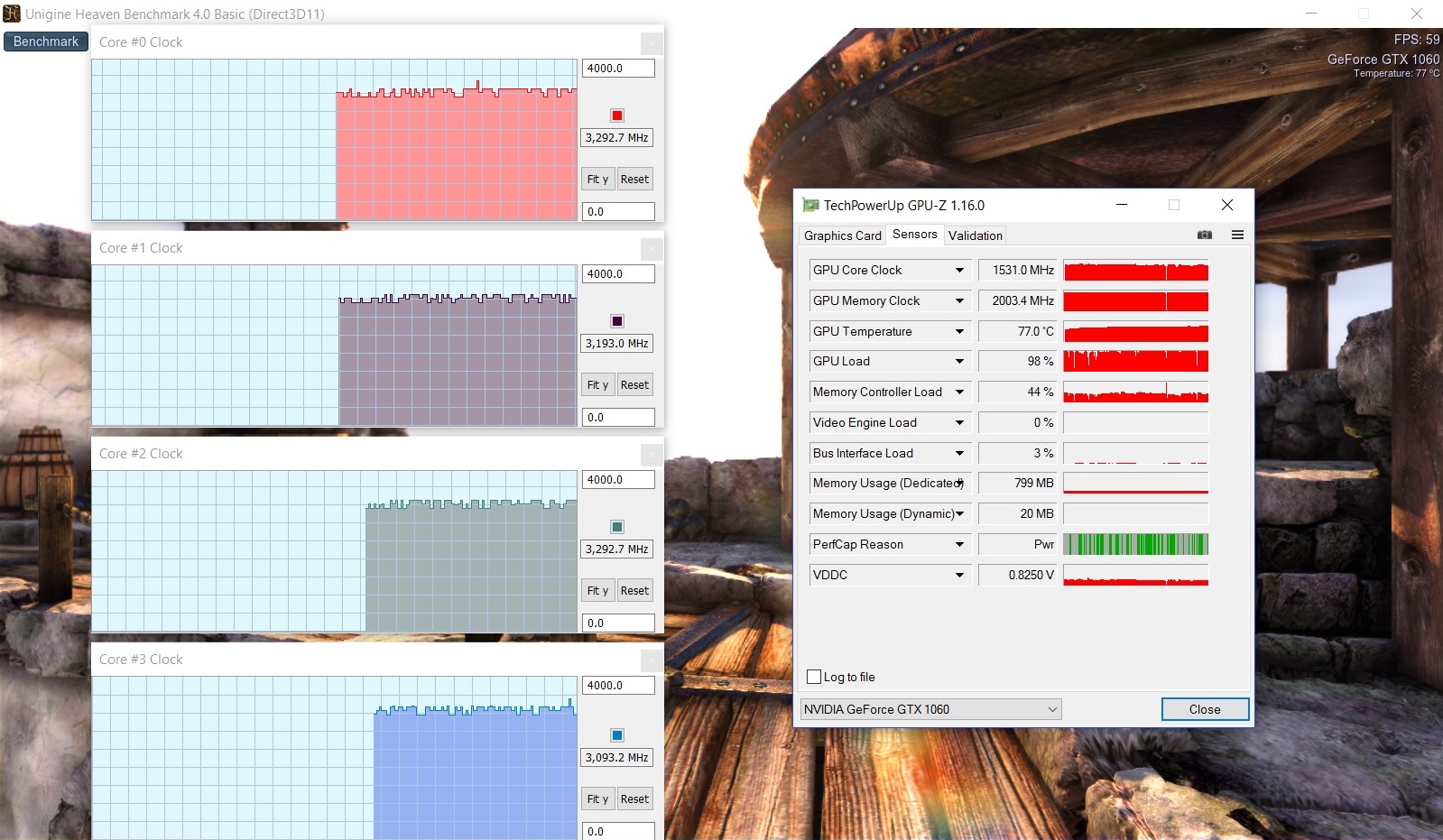Viewport: 1443px width, 840px height.
Task: Close the Core #2 Clock panel
Action: tap(652, 454)
